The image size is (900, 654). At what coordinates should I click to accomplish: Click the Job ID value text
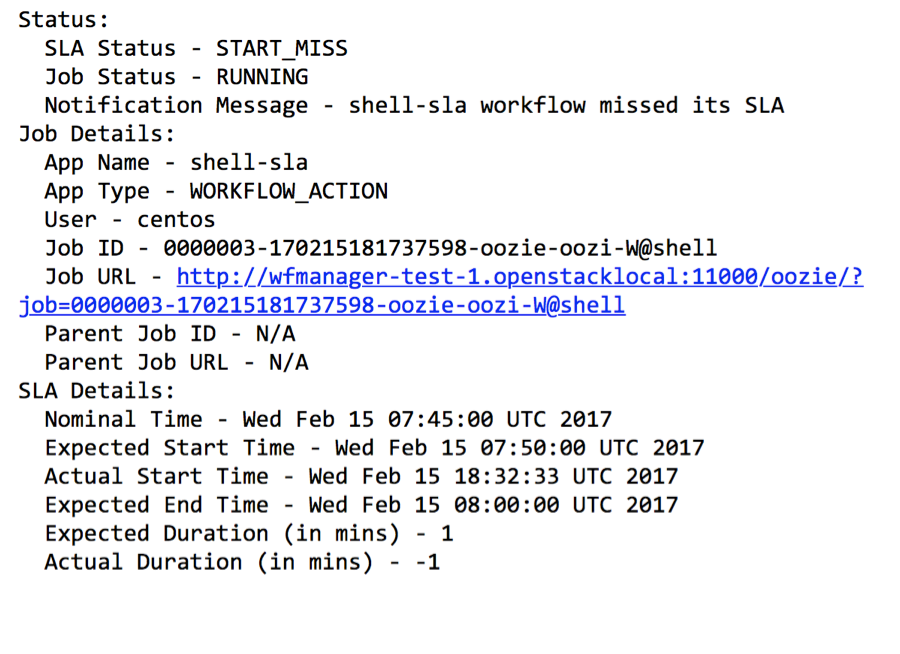(440, 248)
